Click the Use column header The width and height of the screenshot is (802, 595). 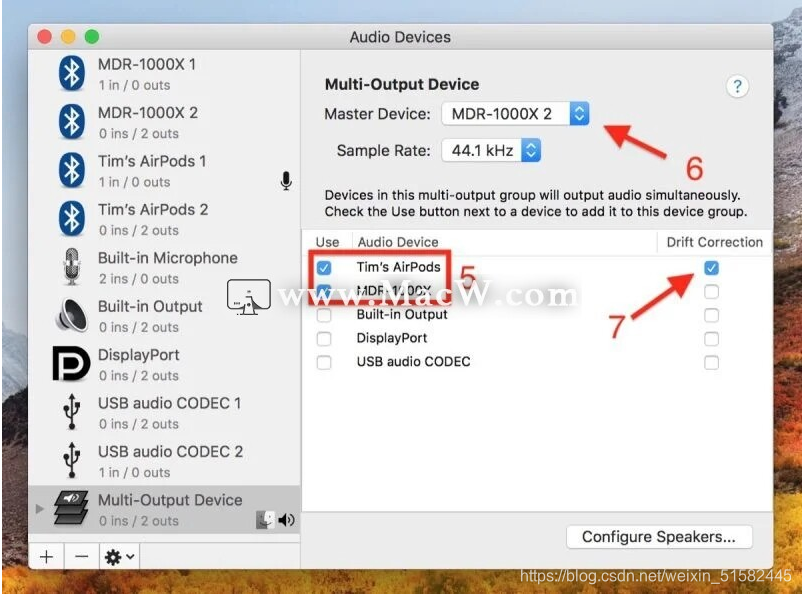(327, 242)
